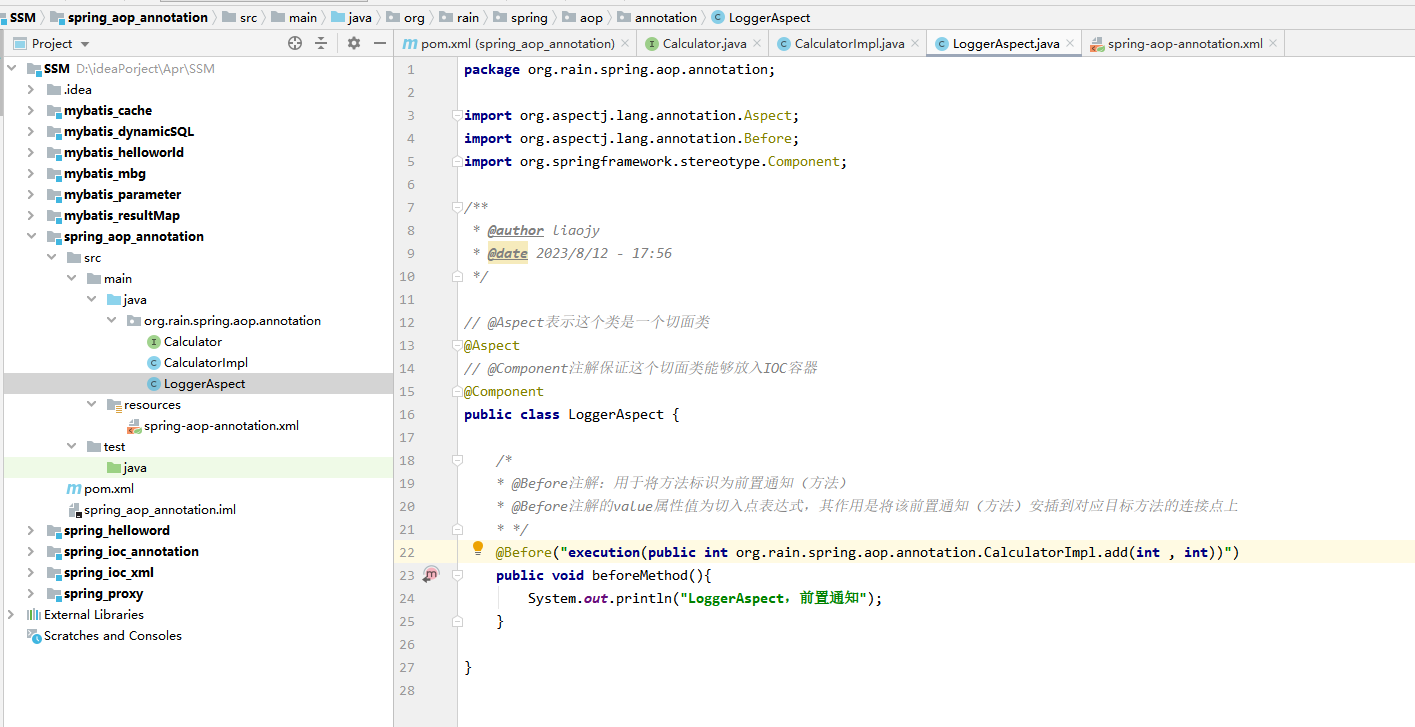Screen dimensions: 1415x727
Task: Select Scratches and Consoles node
Action: tap(113, 636)
